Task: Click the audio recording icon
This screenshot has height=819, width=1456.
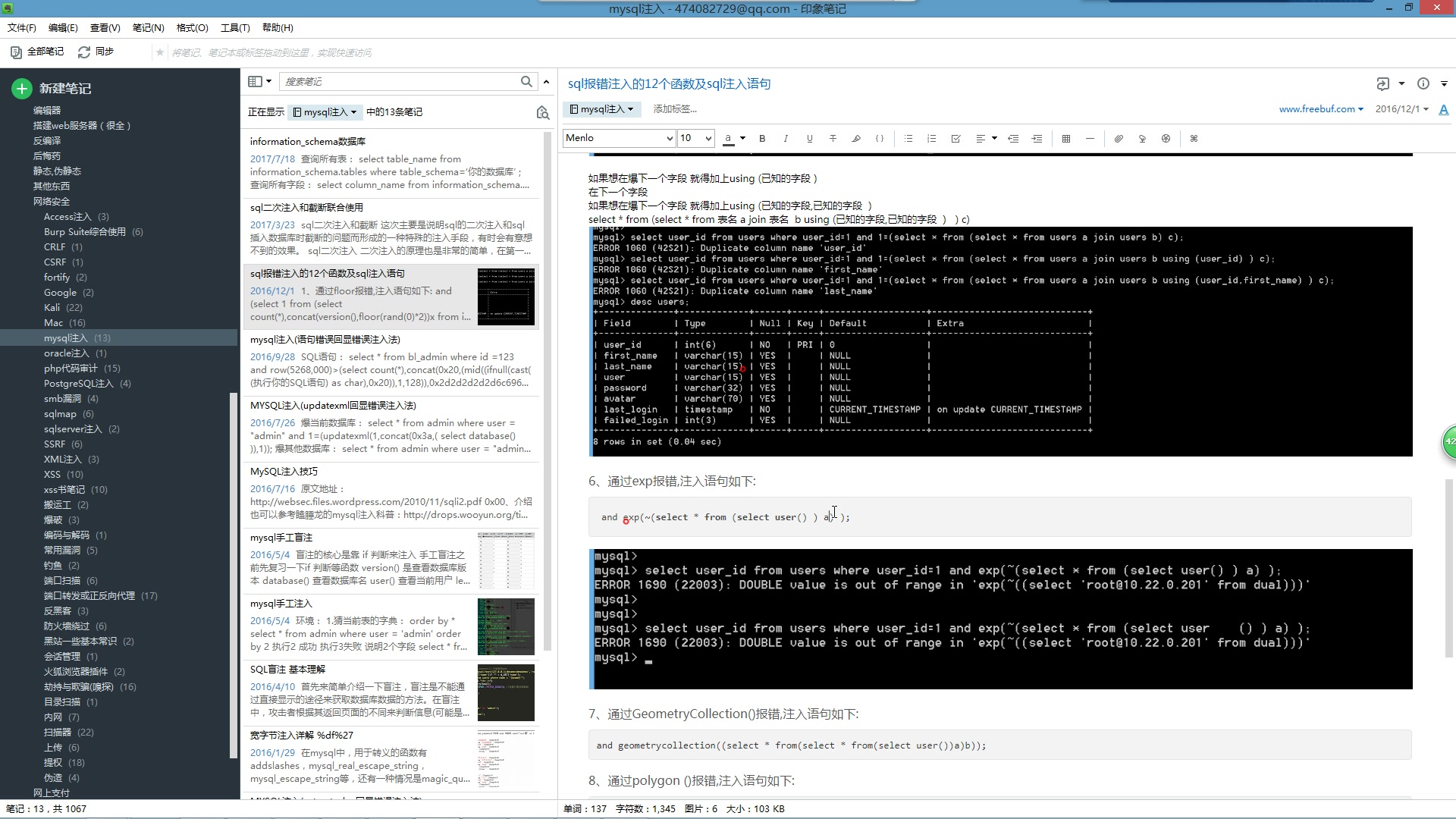Action: coord(1142,139)
